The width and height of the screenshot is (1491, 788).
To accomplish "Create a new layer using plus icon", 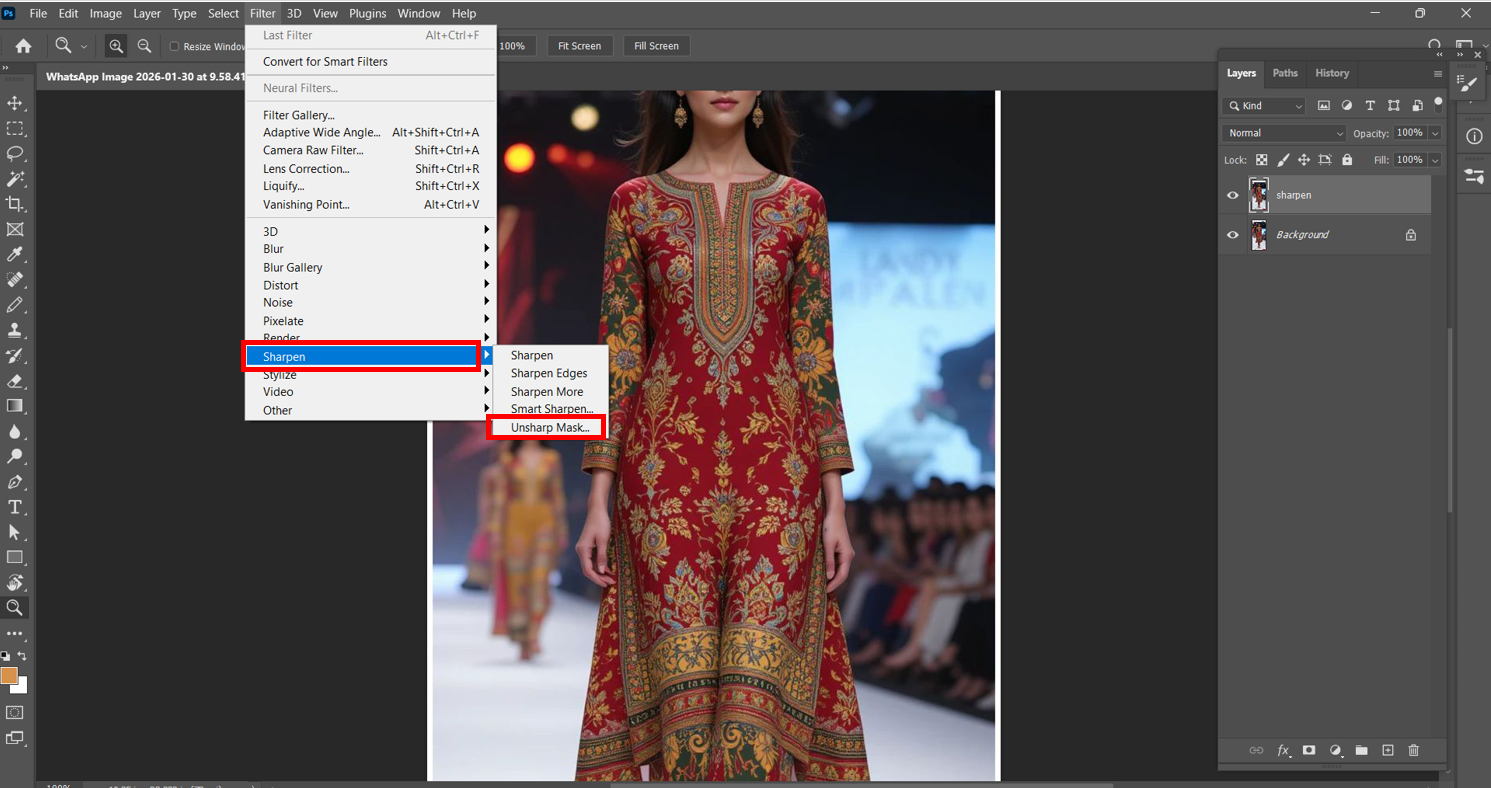I will point(1387,750).
